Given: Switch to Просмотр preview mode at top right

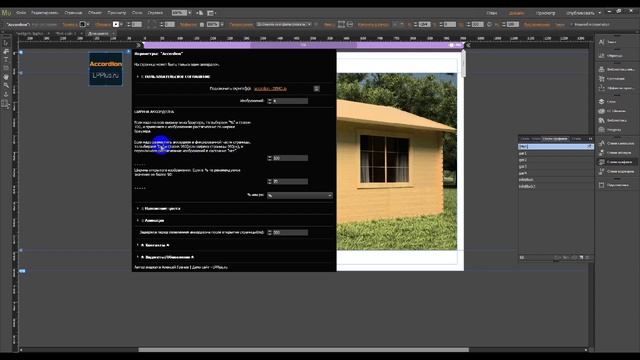Looking at the screenshot, I should (x=545, y=13).
